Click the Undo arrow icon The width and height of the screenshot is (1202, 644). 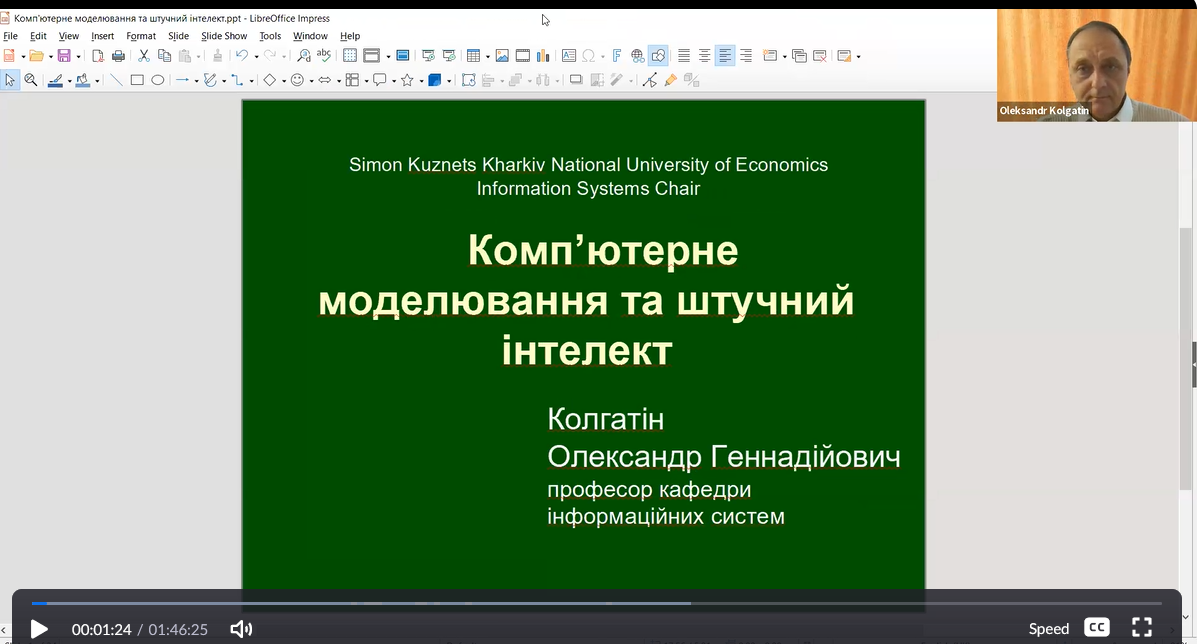241,56
